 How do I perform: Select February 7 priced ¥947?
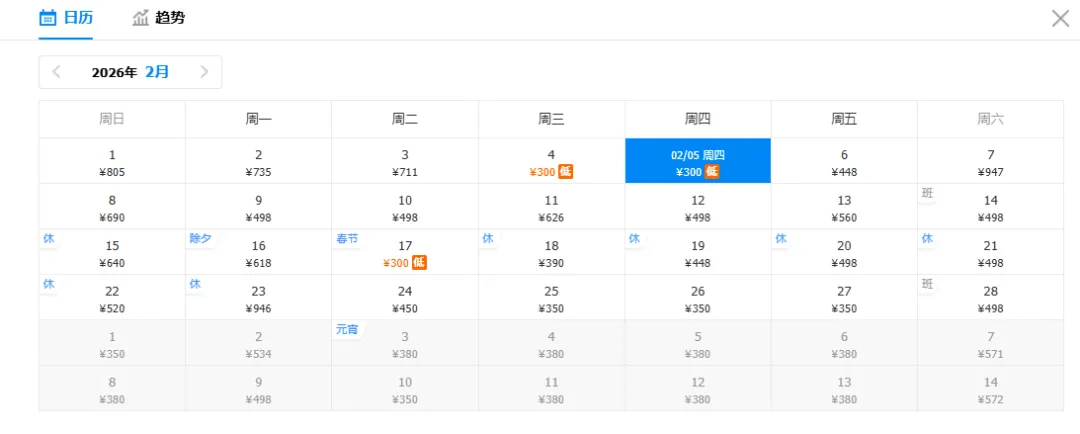coord(990,161)
